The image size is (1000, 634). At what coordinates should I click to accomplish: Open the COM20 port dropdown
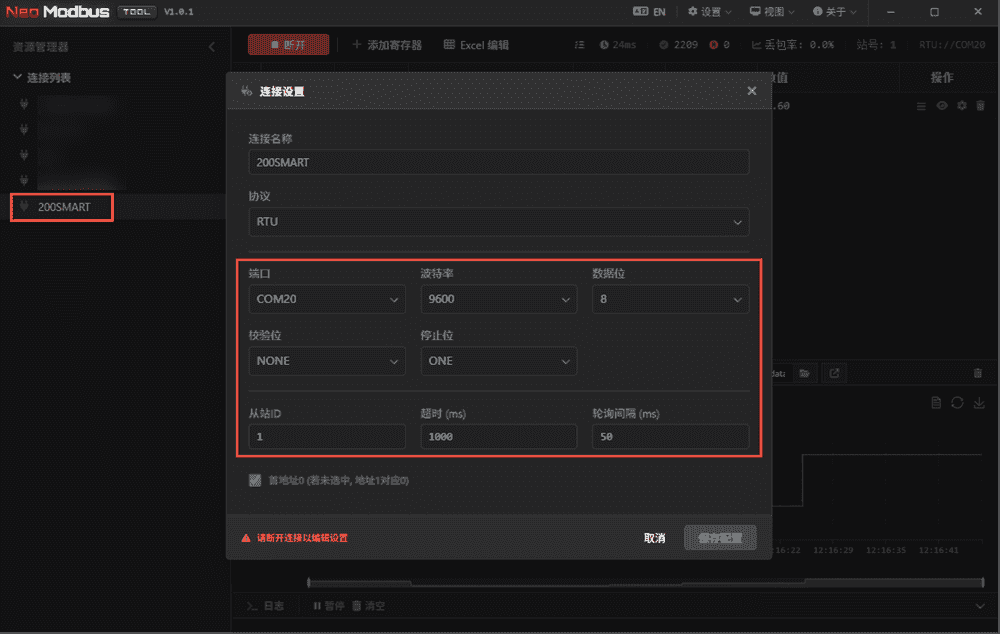coord(326,299)
